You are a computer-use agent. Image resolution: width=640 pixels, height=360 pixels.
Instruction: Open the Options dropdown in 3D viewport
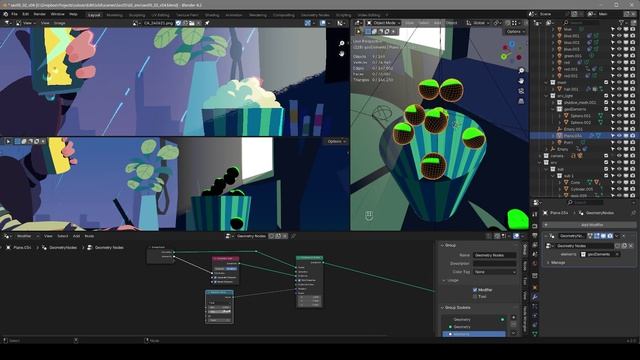[515, 31]
